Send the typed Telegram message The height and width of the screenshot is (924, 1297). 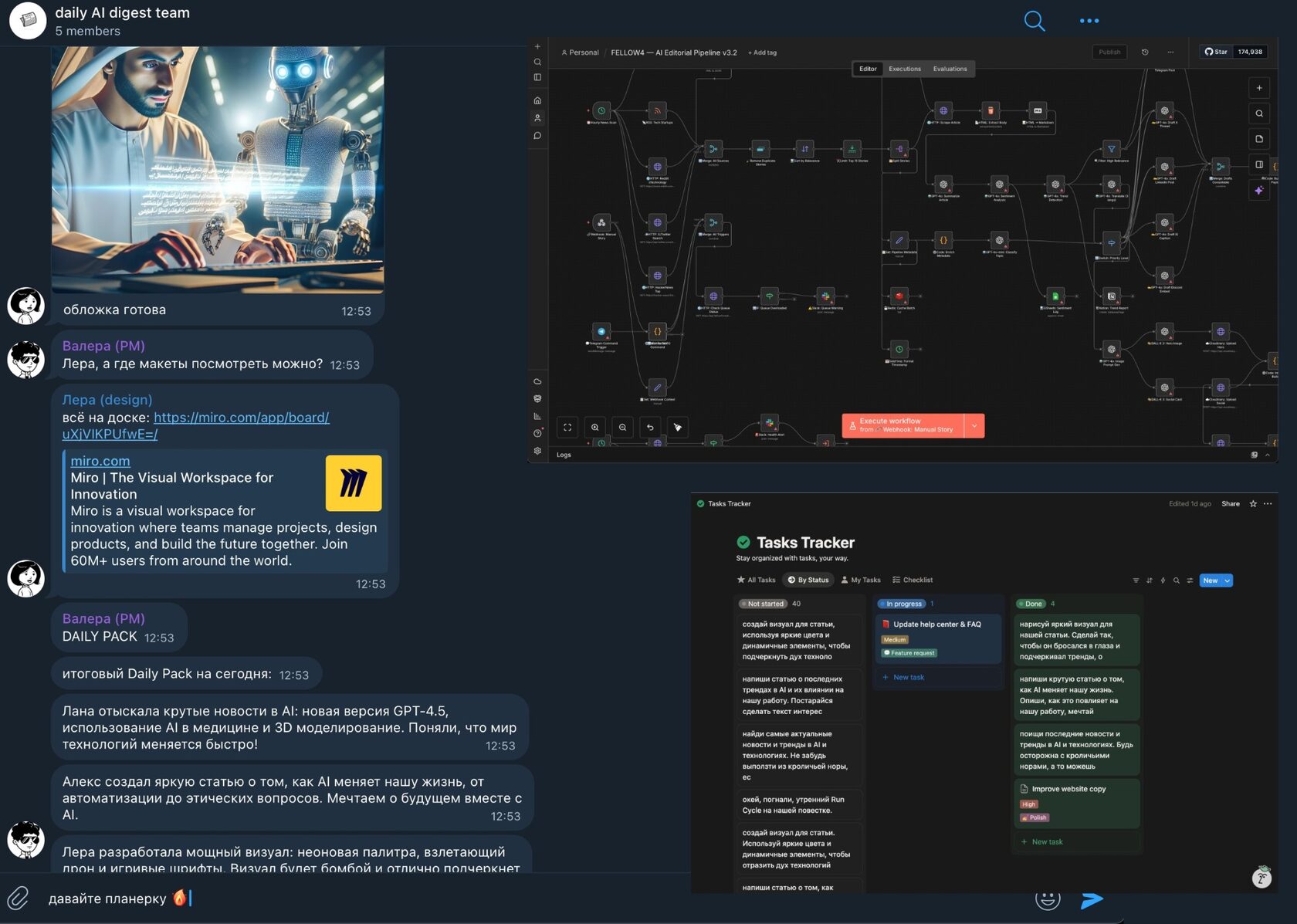[x=1092, y=900]
